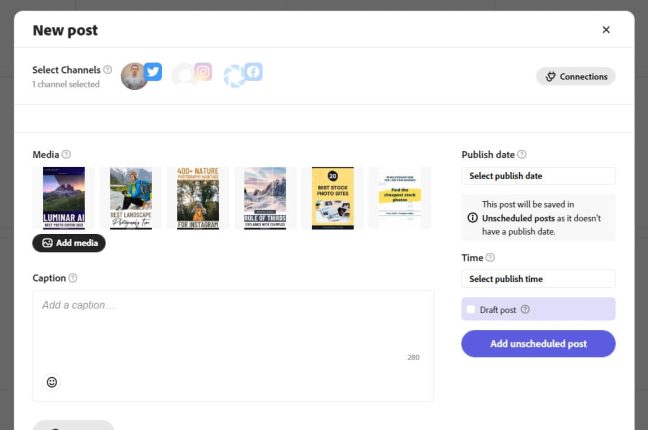Open help icon next to Time
The height and width of the screenshot is (430, 648).
(490, 257)
